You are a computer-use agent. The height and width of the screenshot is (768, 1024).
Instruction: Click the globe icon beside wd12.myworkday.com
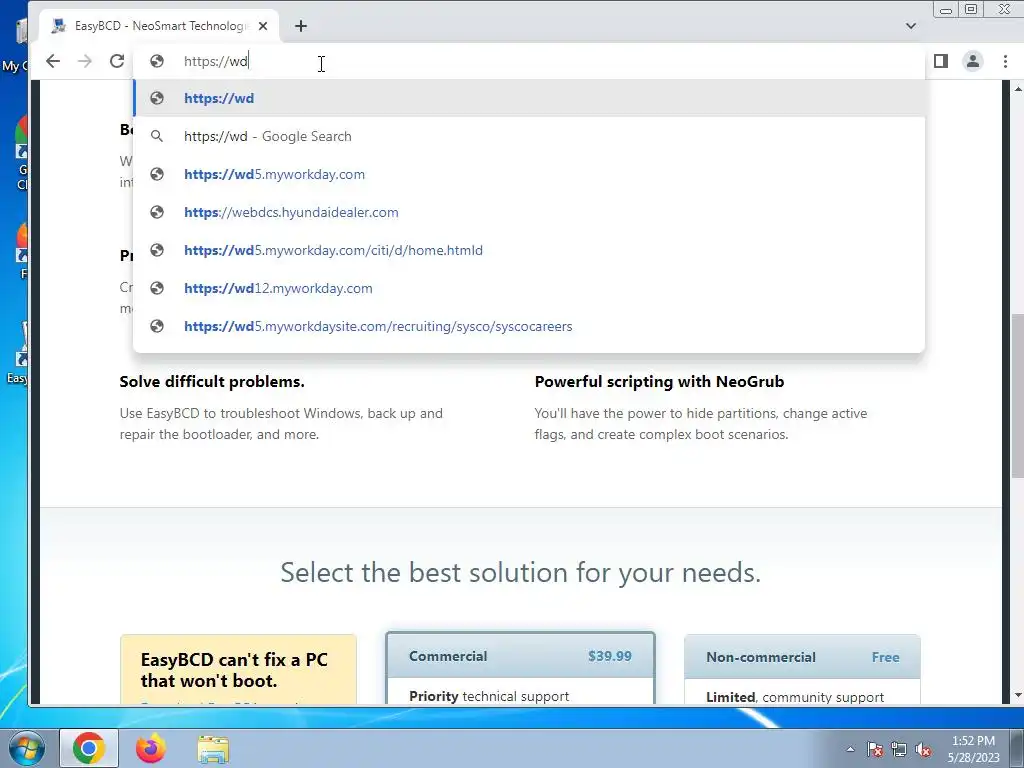pyautogui.click(x=157, y=288)
